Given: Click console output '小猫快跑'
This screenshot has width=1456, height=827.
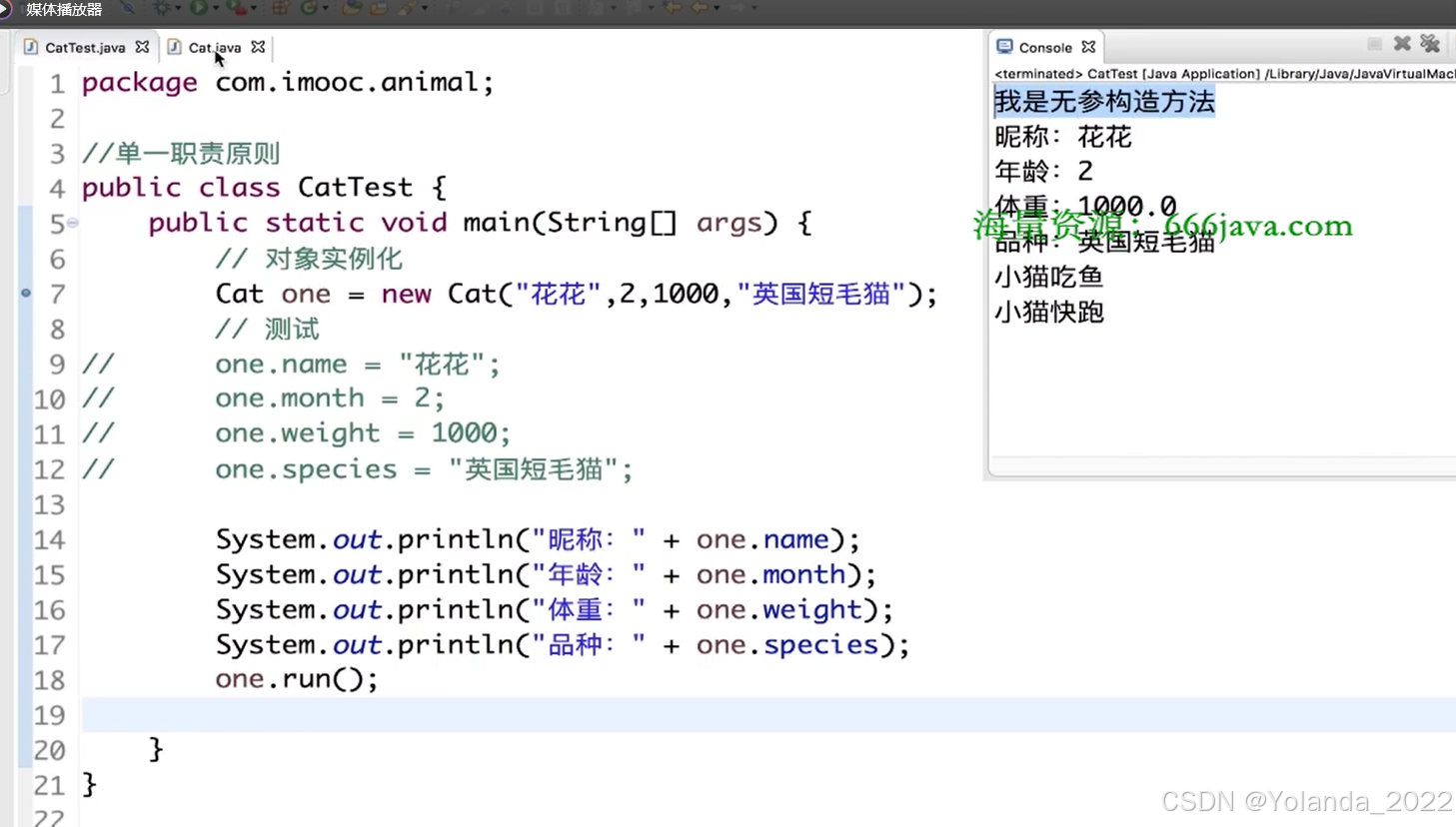Looking at the screenshot, I should point(1048,312).
